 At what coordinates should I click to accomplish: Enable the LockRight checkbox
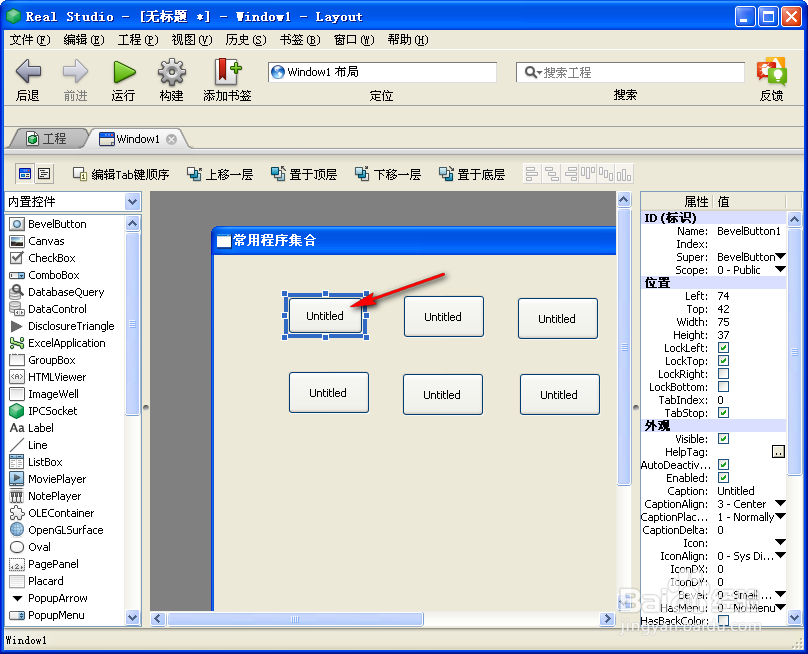(723, 374)
